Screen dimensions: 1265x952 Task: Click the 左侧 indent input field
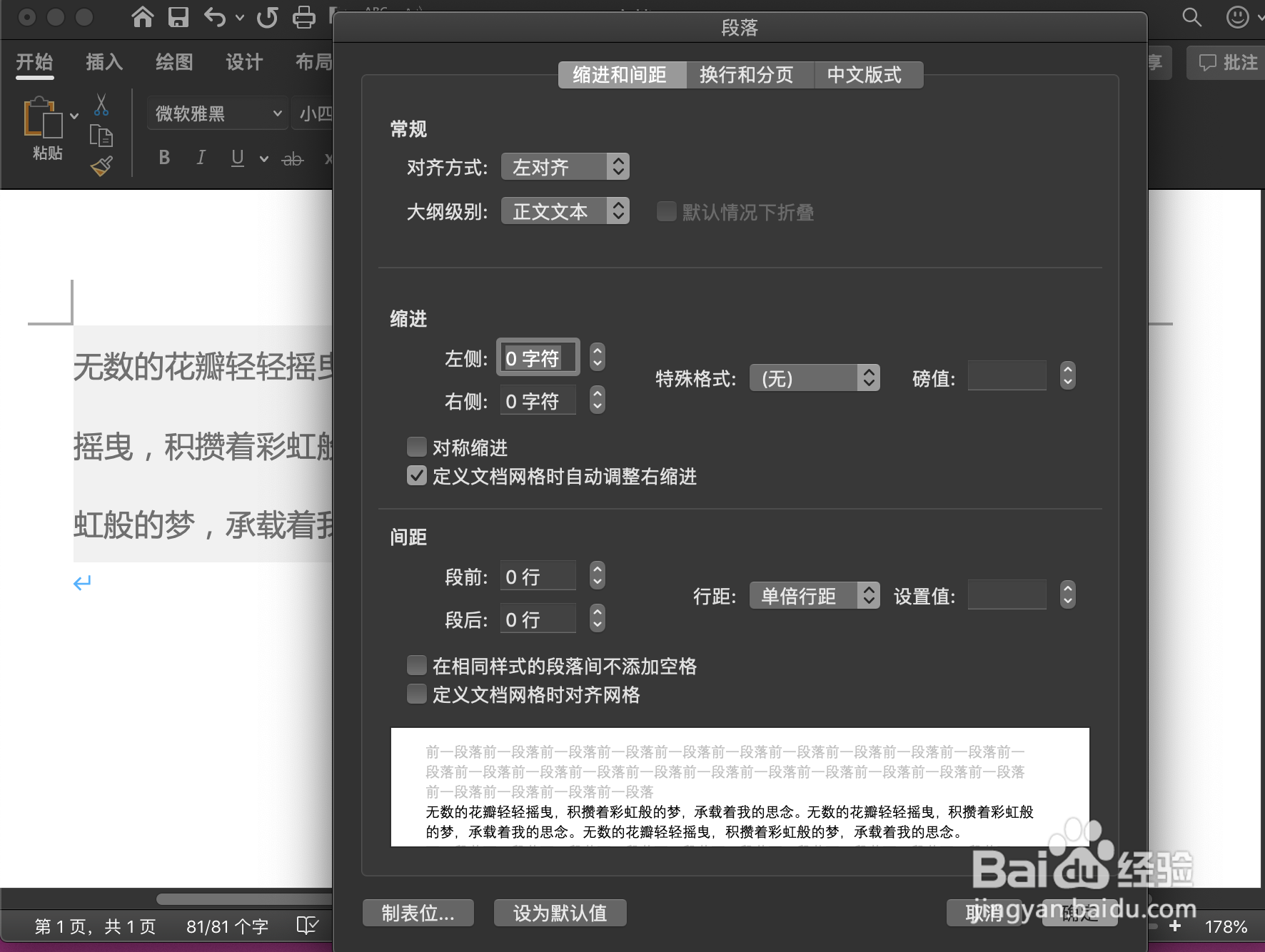coord(538,357)
